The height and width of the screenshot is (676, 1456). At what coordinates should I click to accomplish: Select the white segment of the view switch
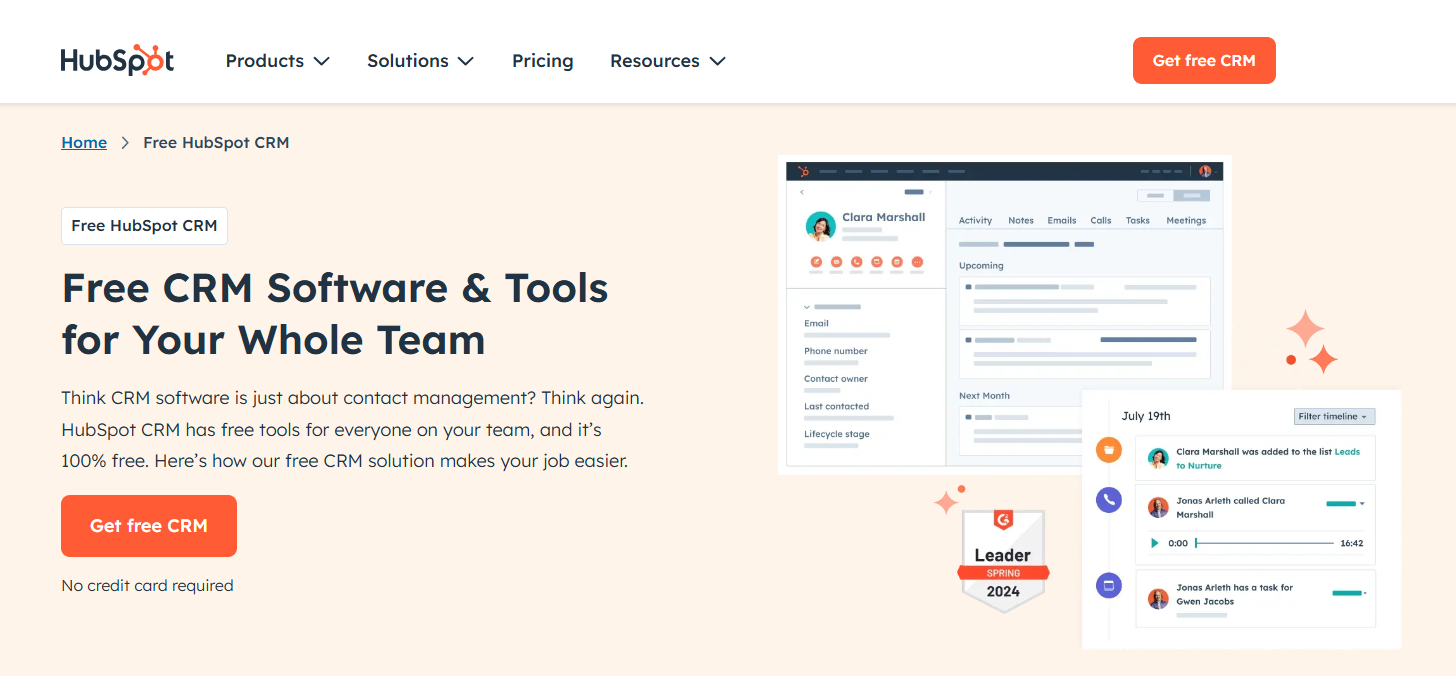1155,195
